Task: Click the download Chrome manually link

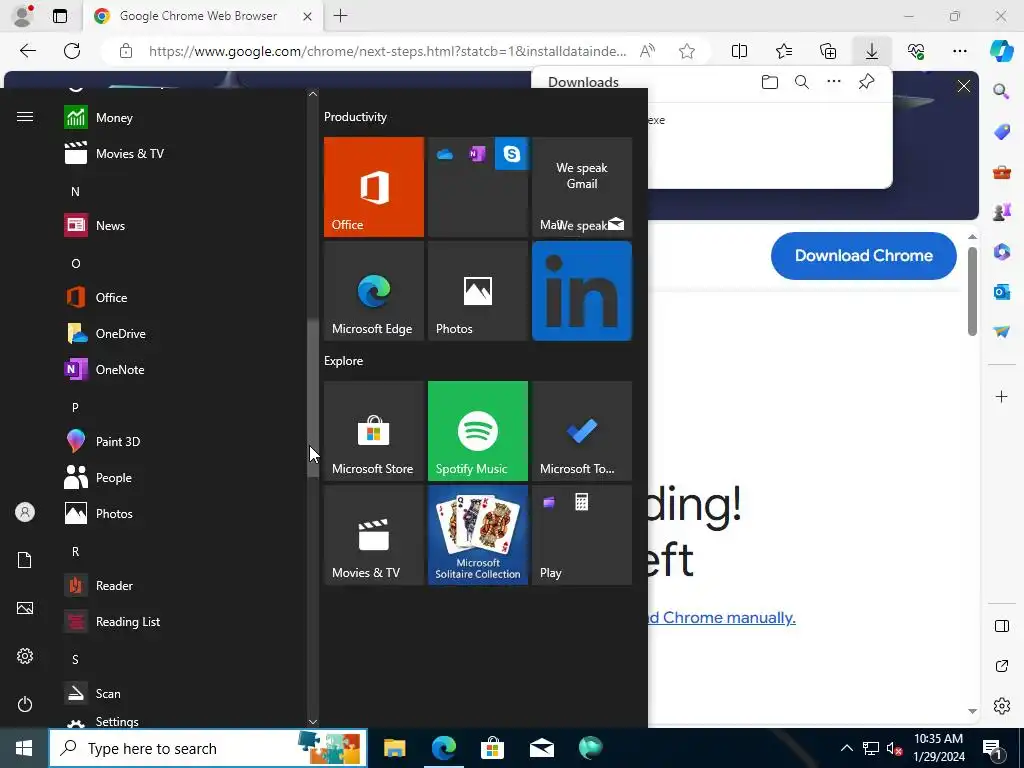Action: [721, 617]
